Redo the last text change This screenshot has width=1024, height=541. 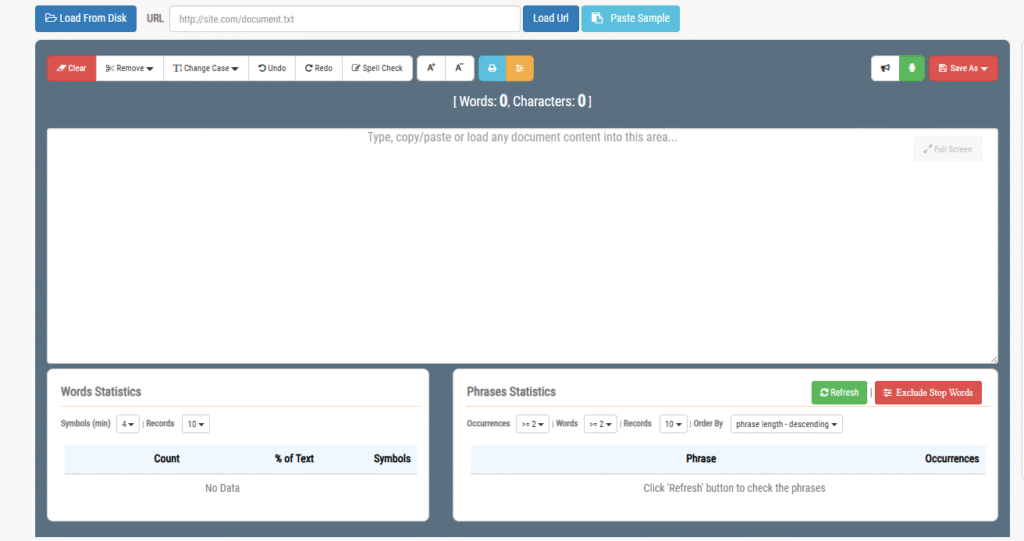pyautogui.click(x=319, y=68)
